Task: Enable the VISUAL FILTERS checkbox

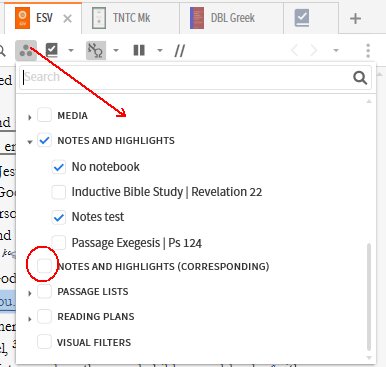Action: 44,342
